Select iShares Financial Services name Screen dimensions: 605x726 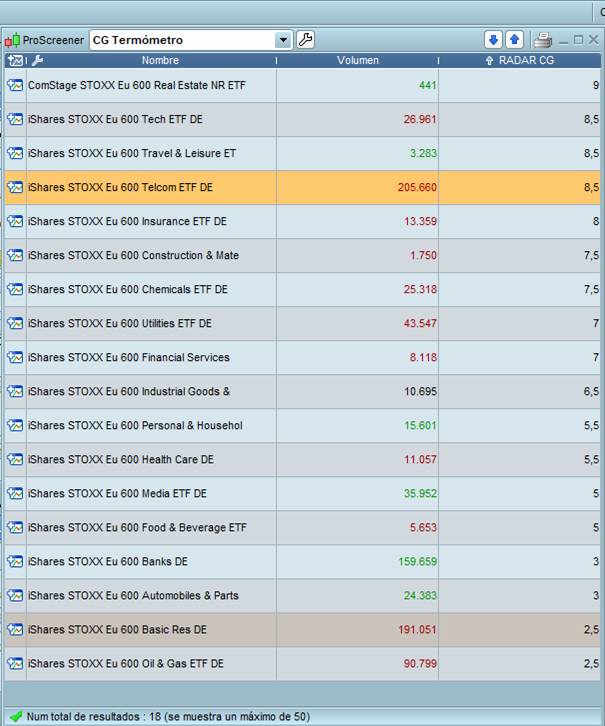(x=129, y=357)
